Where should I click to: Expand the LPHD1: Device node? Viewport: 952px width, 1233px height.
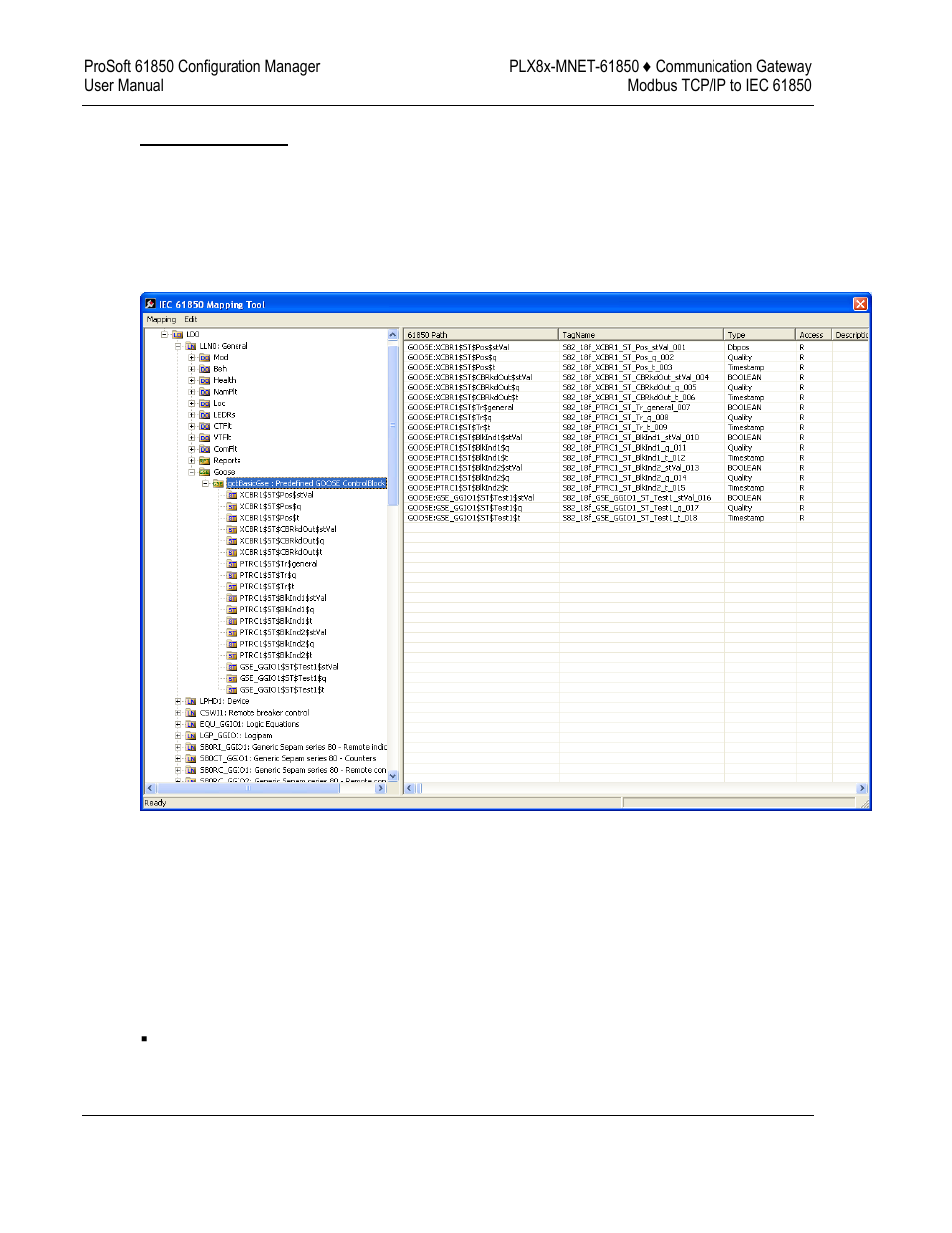178,702
